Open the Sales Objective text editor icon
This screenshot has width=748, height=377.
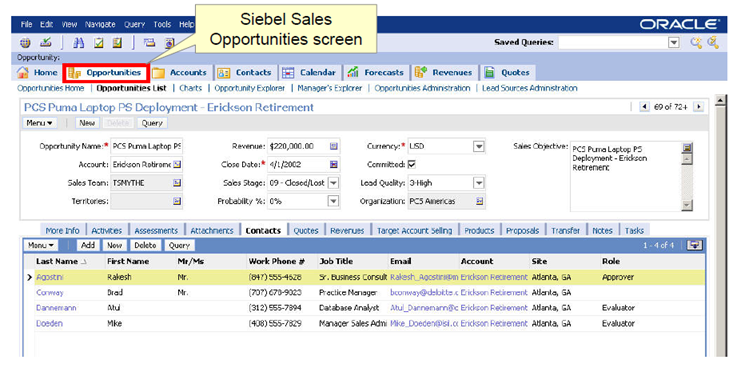[x=687, y=147]
